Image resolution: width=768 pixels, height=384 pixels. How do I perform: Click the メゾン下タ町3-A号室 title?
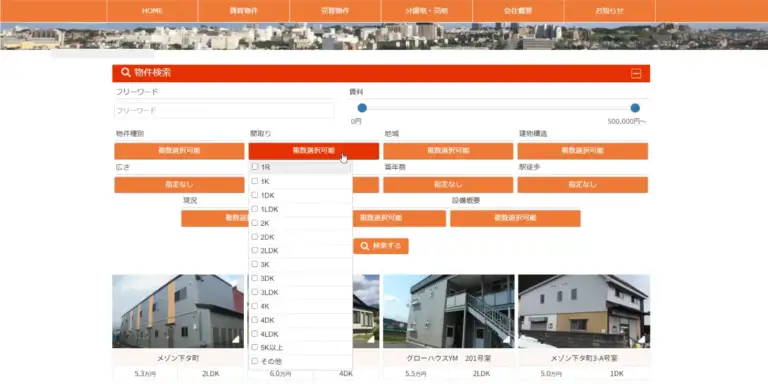[584, 358]
